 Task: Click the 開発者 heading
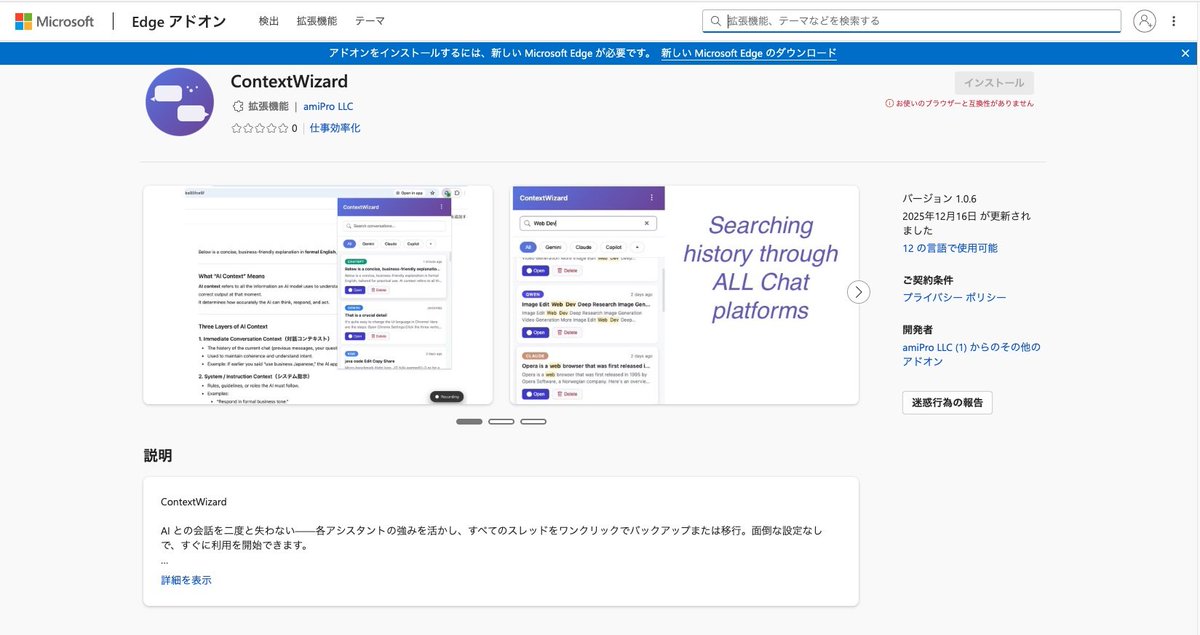pyautogui.click(x=917, y=329)
